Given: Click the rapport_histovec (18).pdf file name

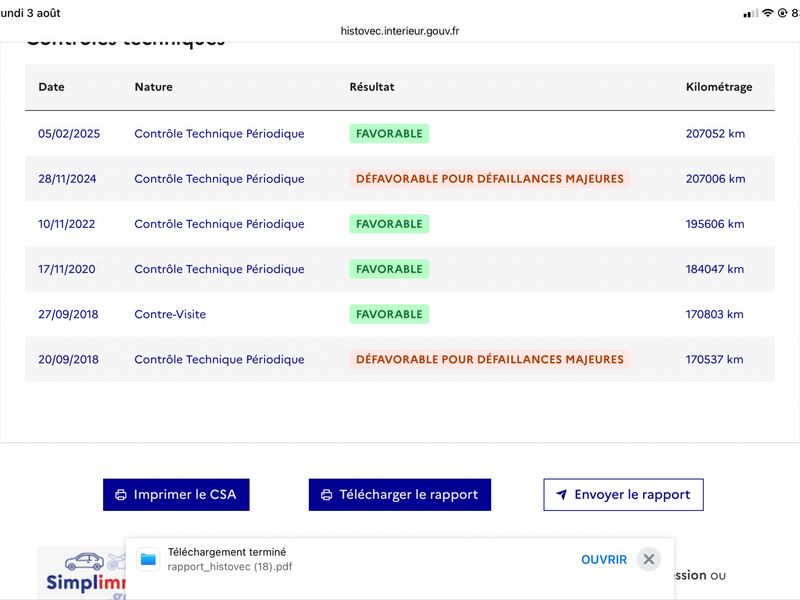Looking at the screenshot, I should (x=230, y=567).
